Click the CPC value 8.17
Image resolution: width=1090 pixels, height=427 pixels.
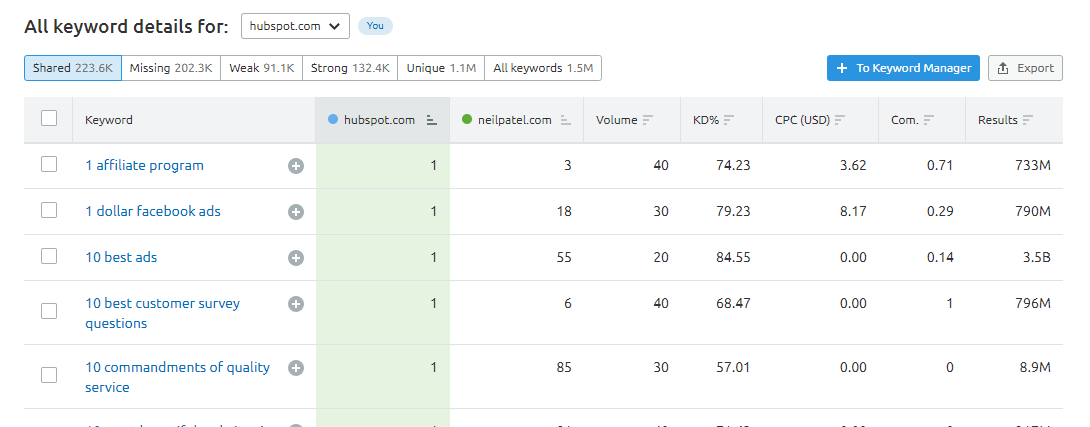point(852,211)
